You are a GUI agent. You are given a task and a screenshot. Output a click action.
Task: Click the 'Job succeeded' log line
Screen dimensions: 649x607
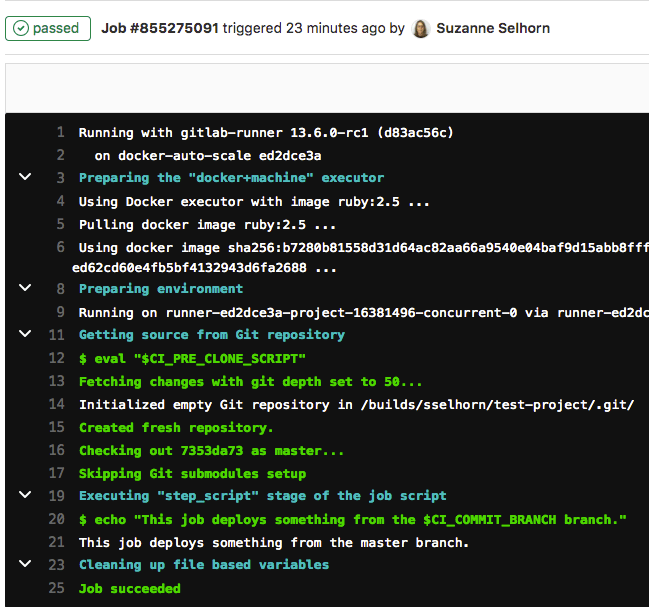[129, 589]
